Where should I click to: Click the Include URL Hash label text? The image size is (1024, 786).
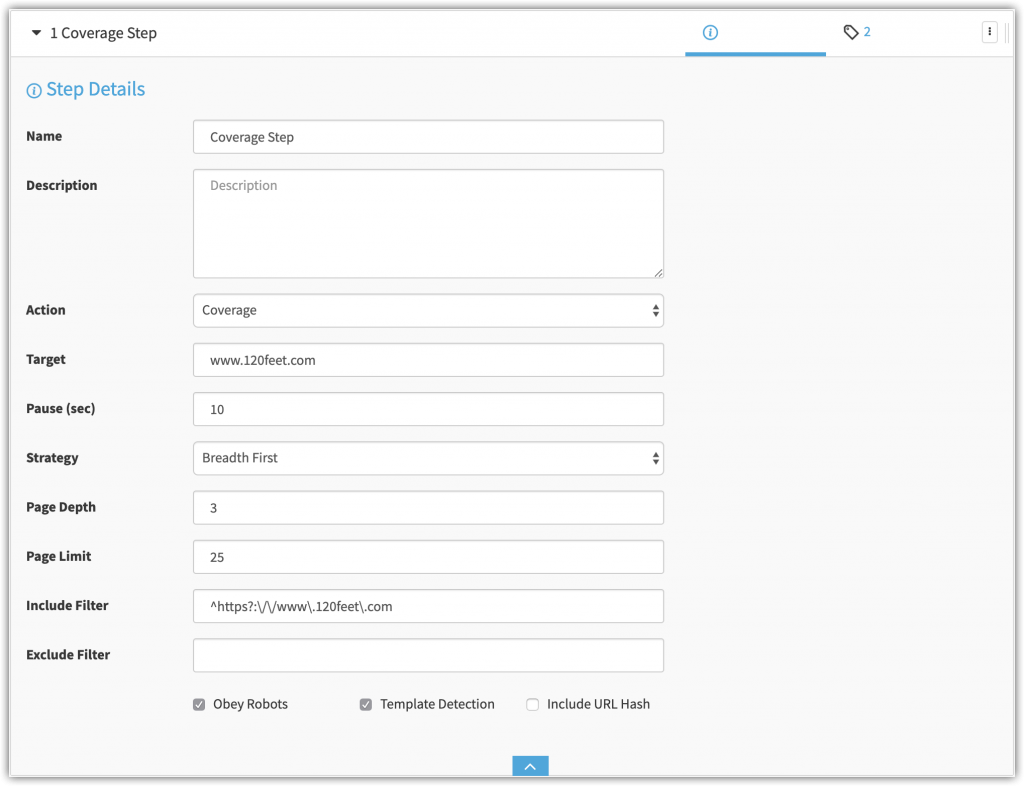pos(598,704)
